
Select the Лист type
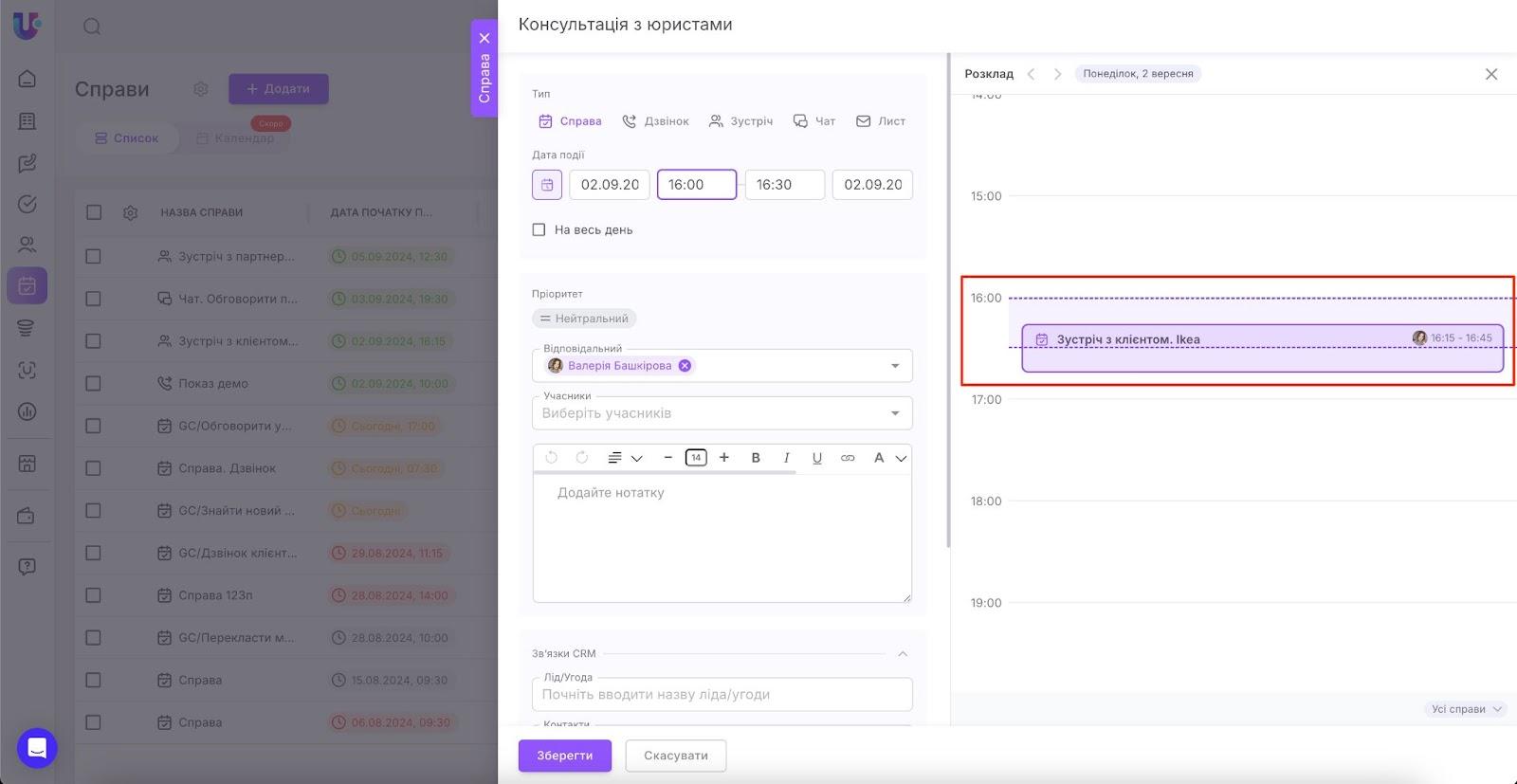pyautogui.click(x=881, y=121)
